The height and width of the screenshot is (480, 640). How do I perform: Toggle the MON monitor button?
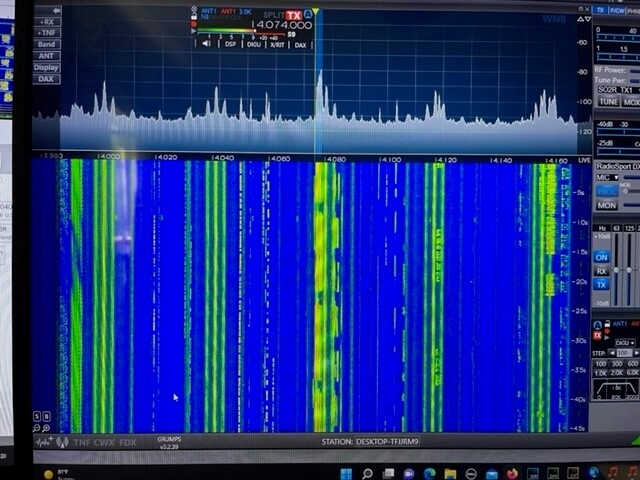[606, 205]
